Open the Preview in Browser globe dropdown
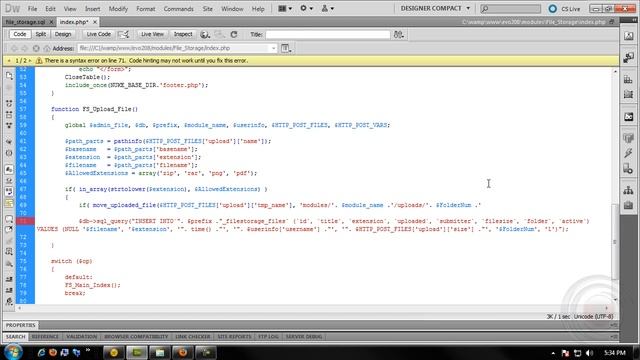640x360 pixels. tap(205, 35)
